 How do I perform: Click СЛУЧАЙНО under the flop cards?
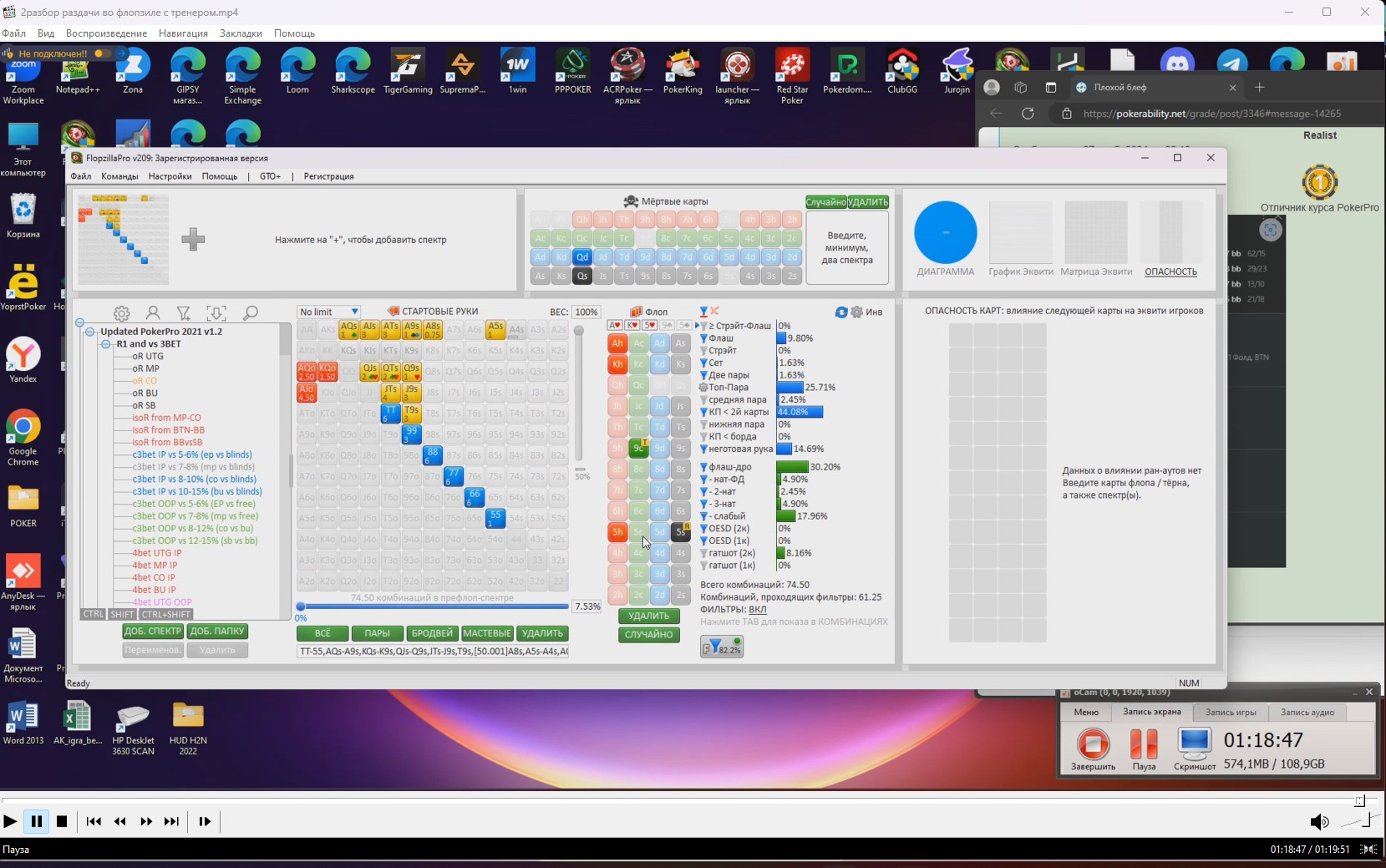tap(648, 634)
